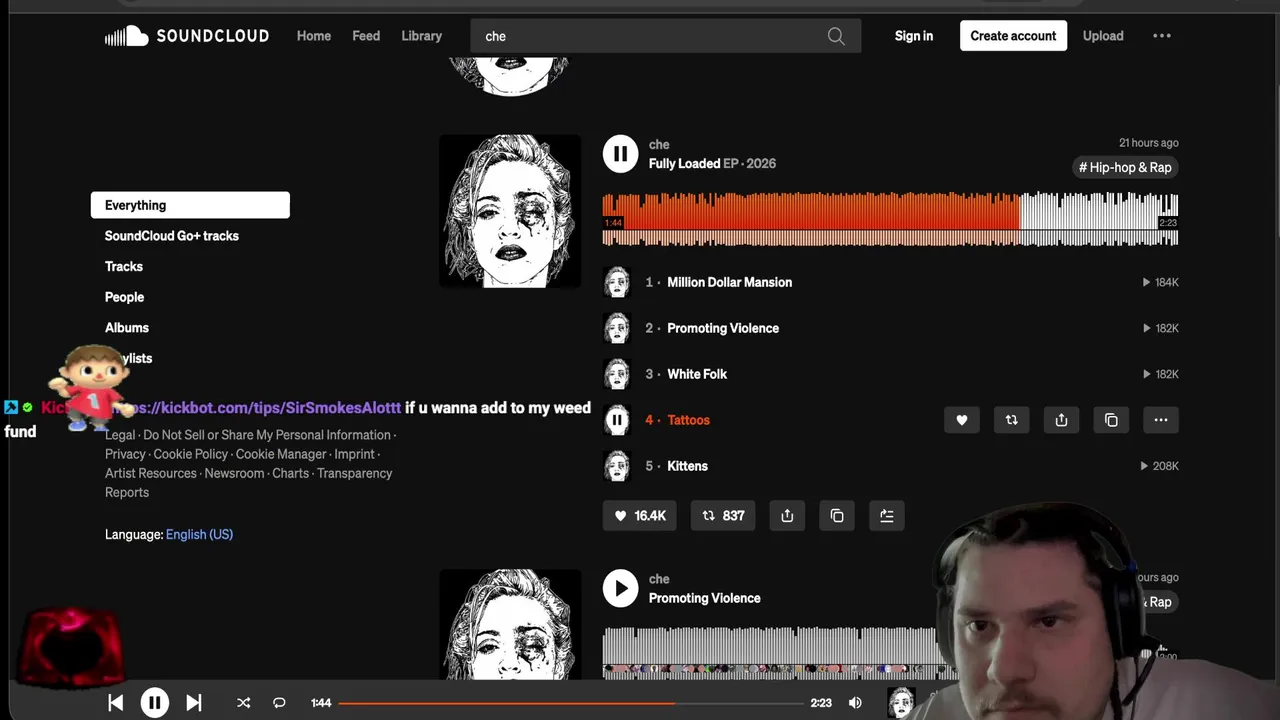Pause the Fully Loaded EP
This screenshot has height=720, width=1280.
point(620,154)
